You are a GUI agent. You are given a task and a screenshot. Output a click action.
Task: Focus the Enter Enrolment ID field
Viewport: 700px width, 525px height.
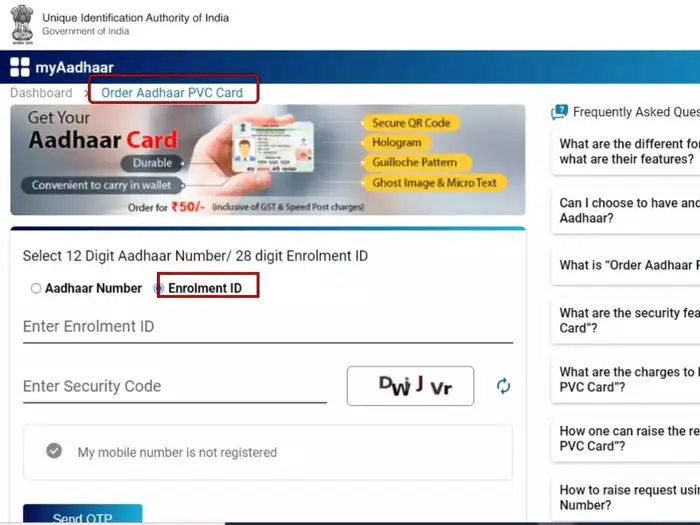(268, 327)
